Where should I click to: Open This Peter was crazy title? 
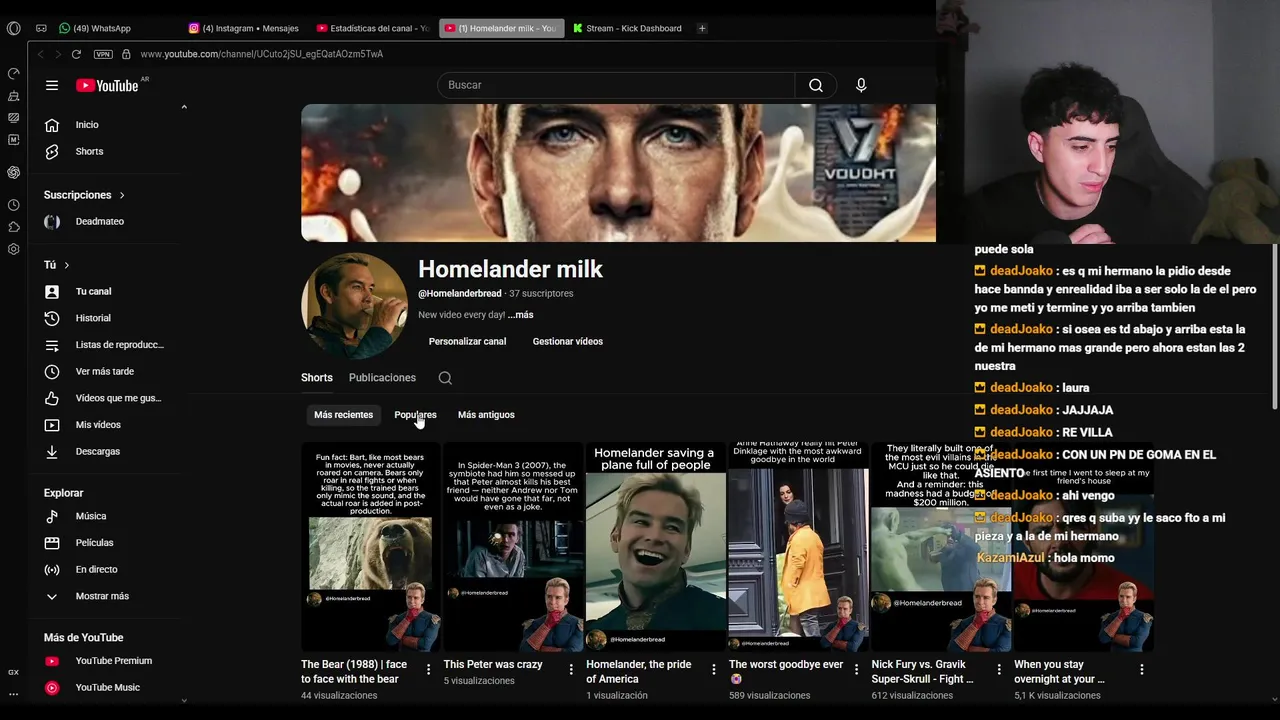click(493, 665)
